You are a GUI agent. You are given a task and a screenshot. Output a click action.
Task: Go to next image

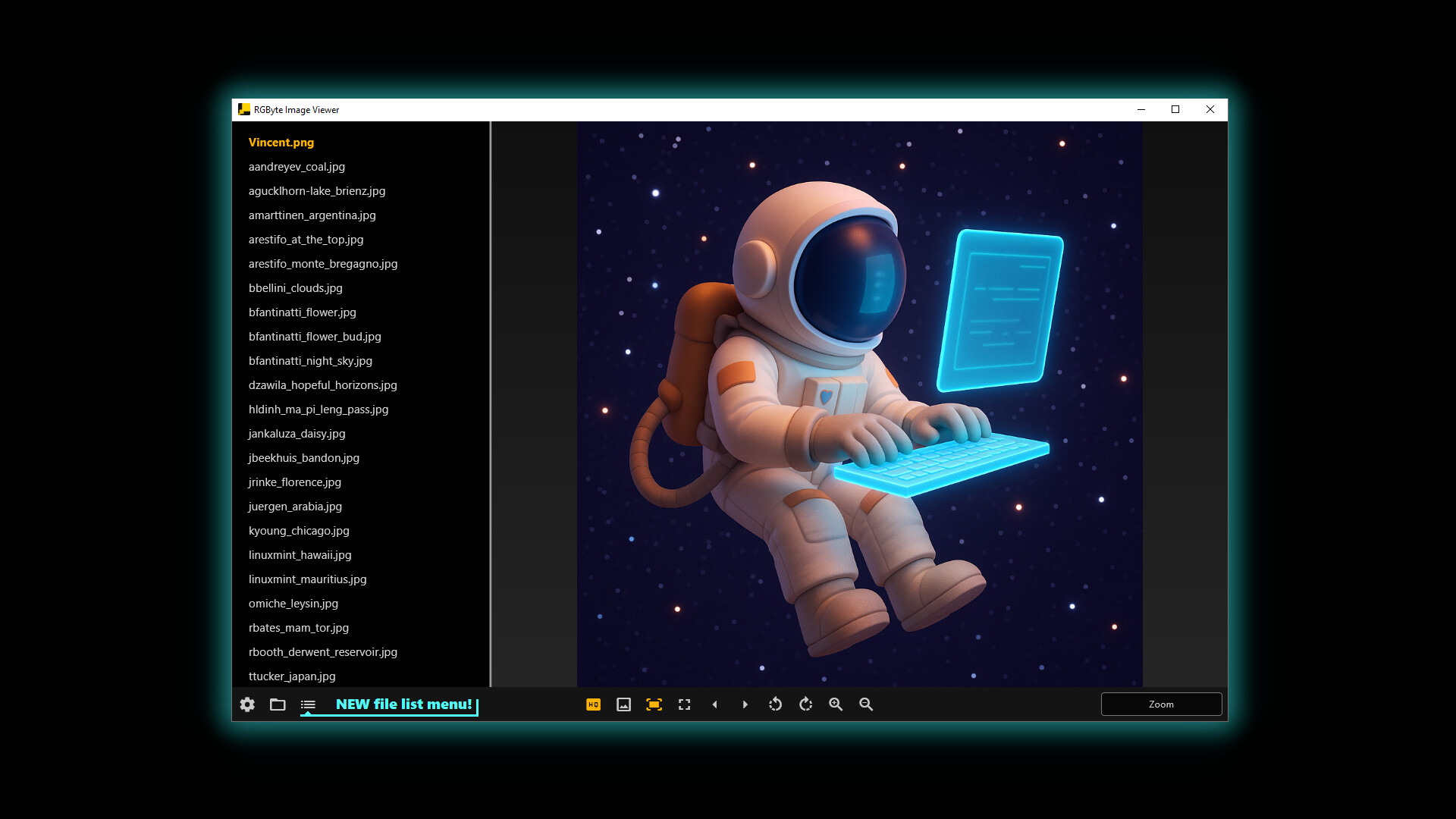745,704
